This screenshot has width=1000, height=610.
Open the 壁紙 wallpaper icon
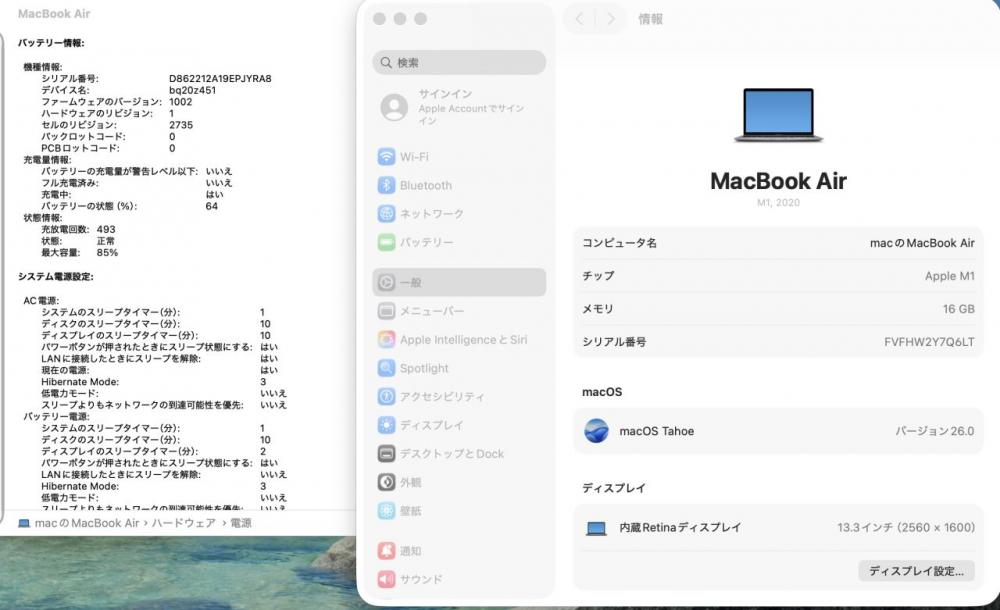coord(386,510)
